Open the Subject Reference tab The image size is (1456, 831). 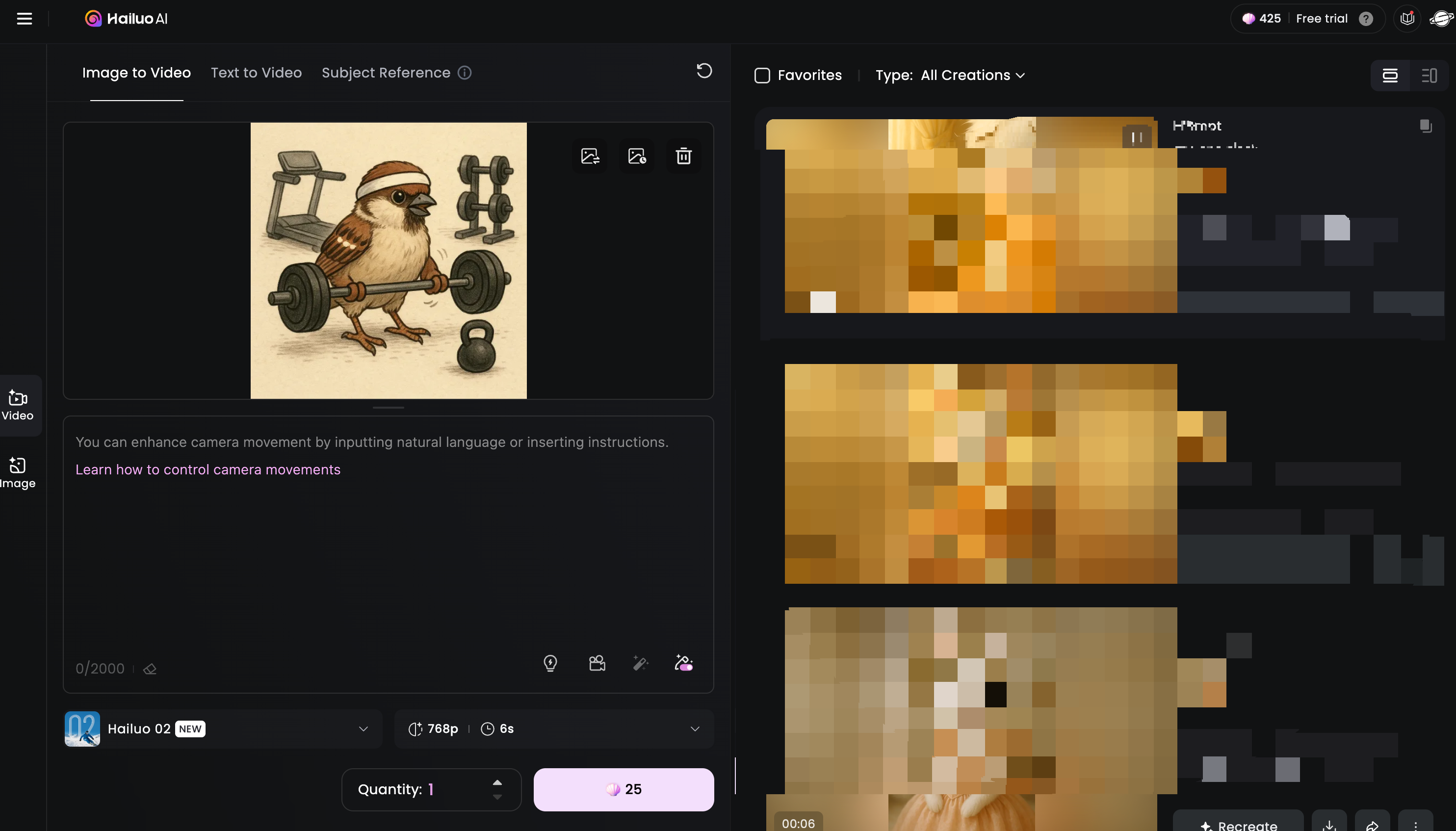click(386, 73)
